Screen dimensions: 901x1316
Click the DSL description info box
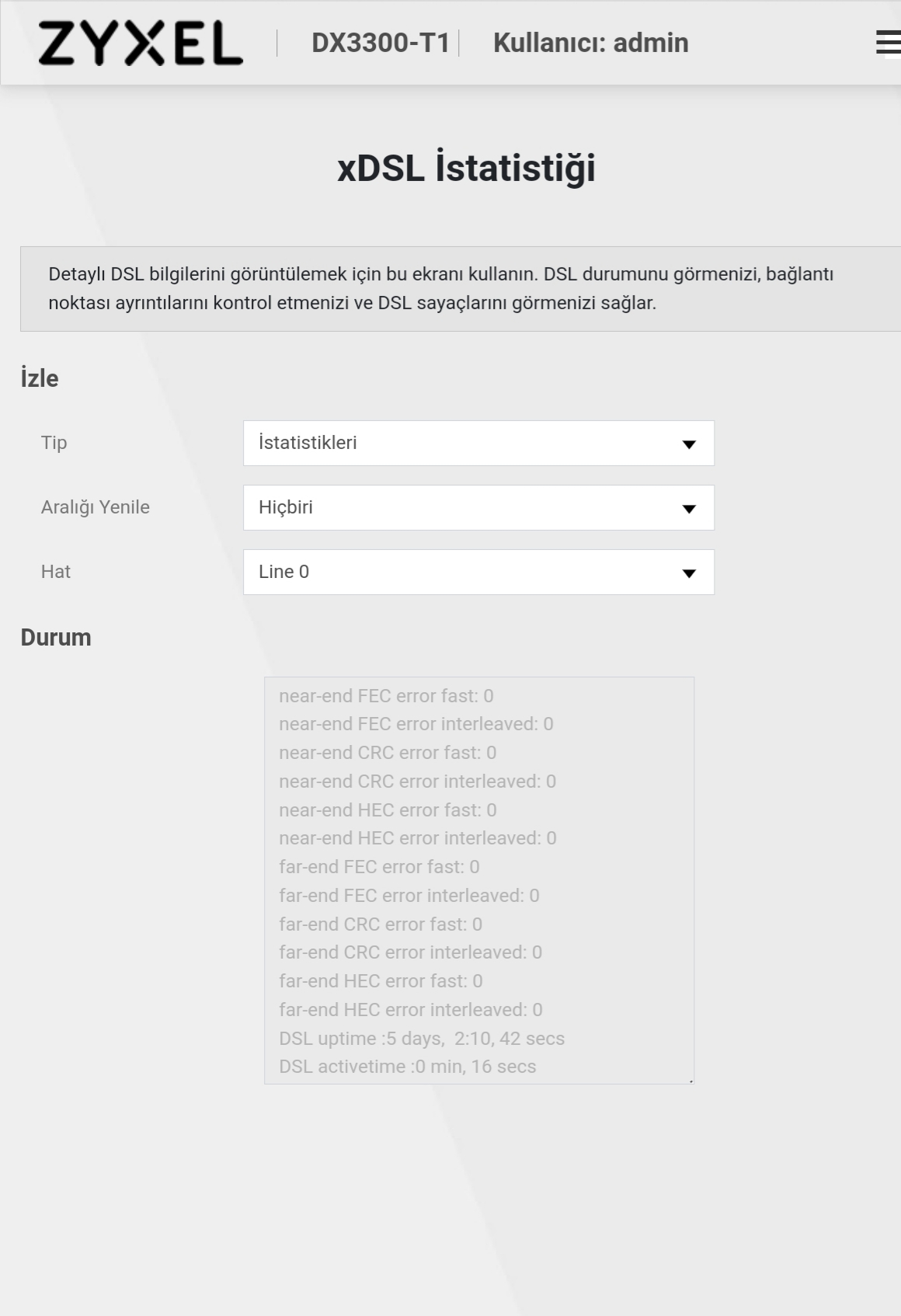[461, 289]
